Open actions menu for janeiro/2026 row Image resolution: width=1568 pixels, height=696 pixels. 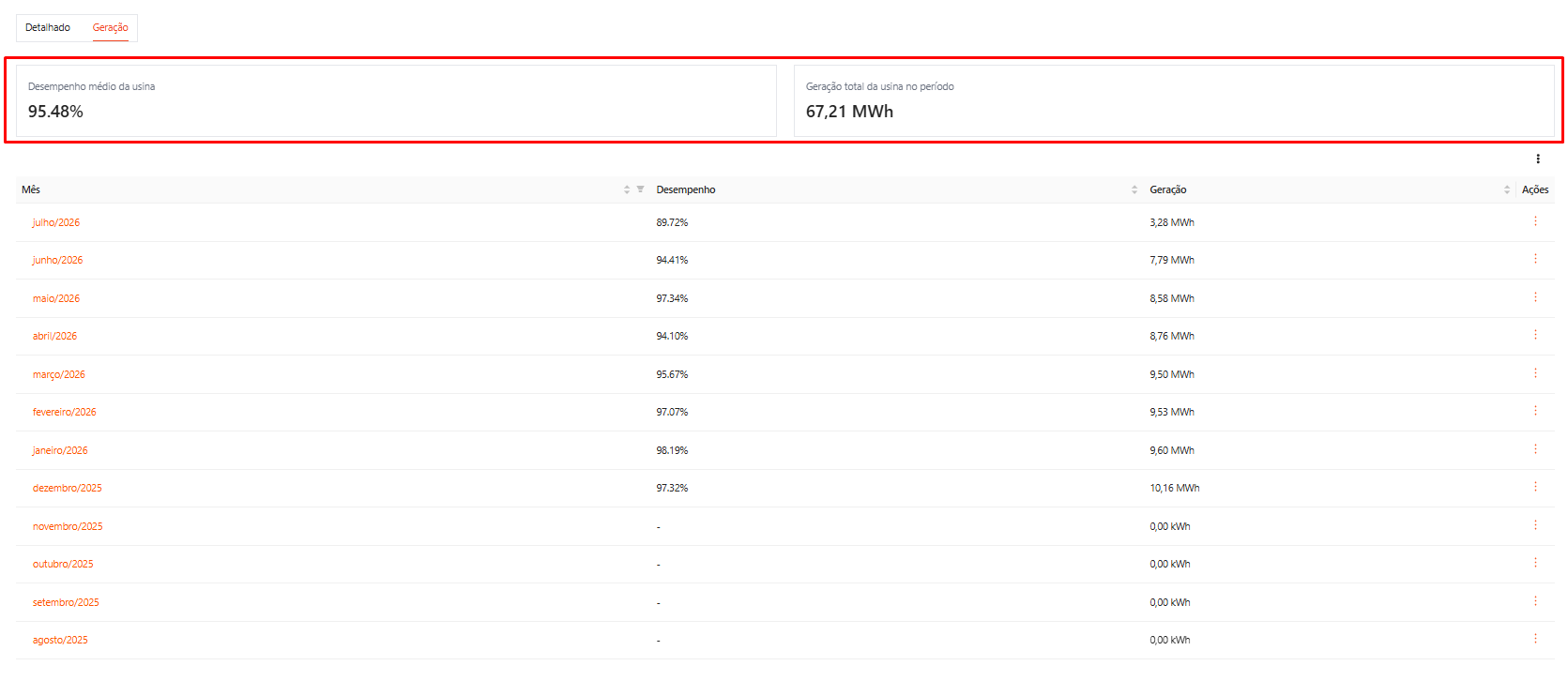(1535, 449)
